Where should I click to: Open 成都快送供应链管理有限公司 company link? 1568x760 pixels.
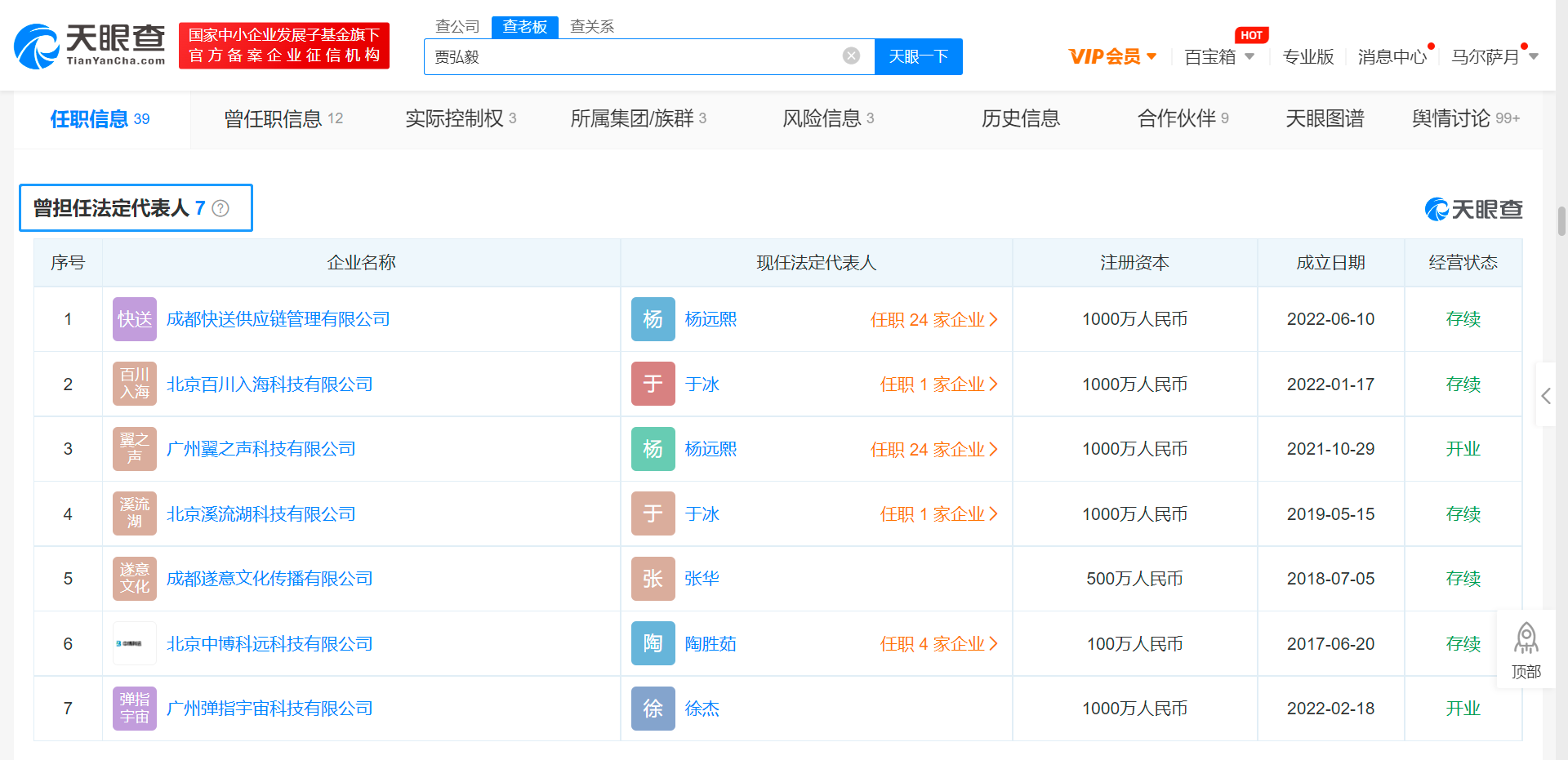278,319
